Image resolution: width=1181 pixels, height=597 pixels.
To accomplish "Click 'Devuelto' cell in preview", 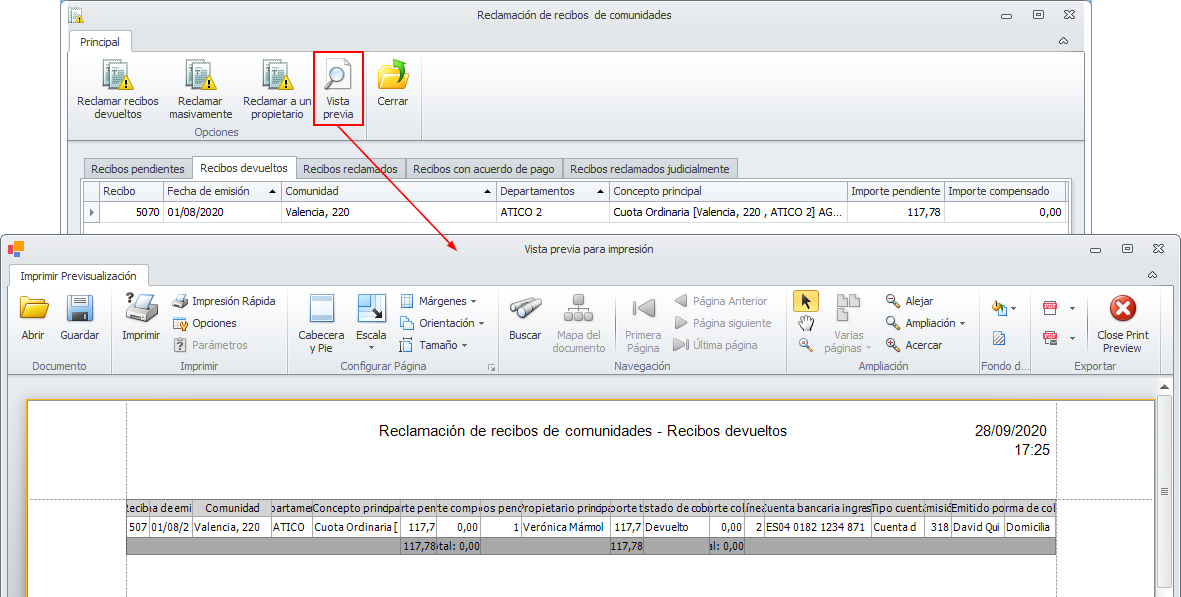I will click(676, 527).
